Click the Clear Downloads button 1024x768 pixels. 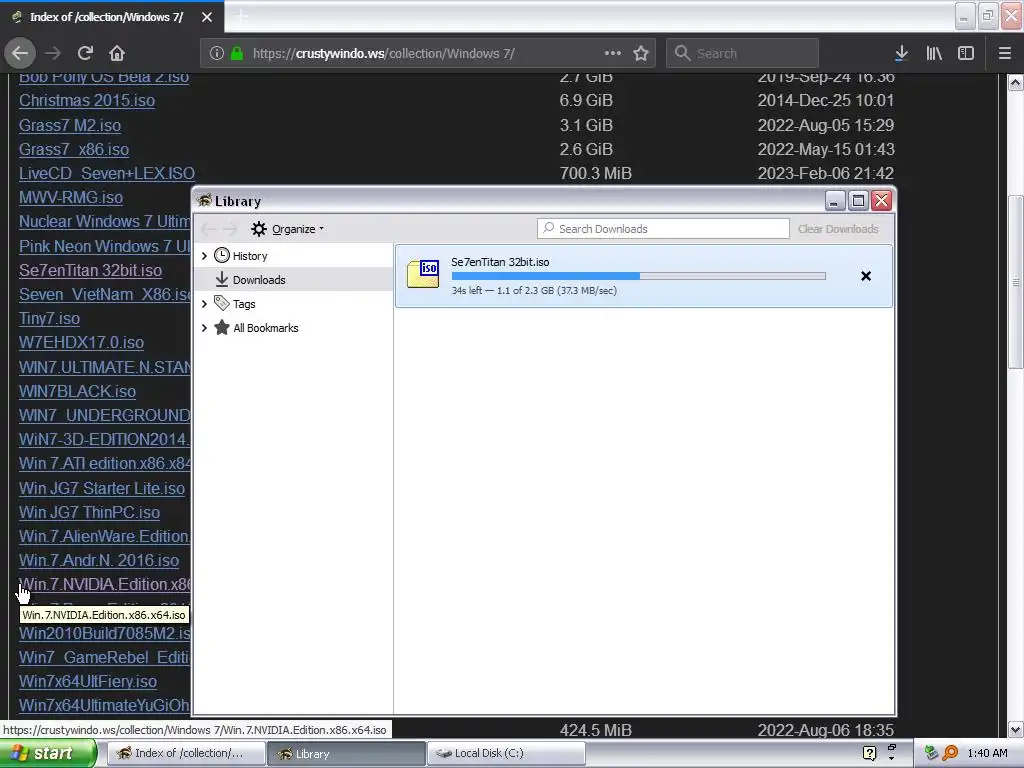coord(838,229)
